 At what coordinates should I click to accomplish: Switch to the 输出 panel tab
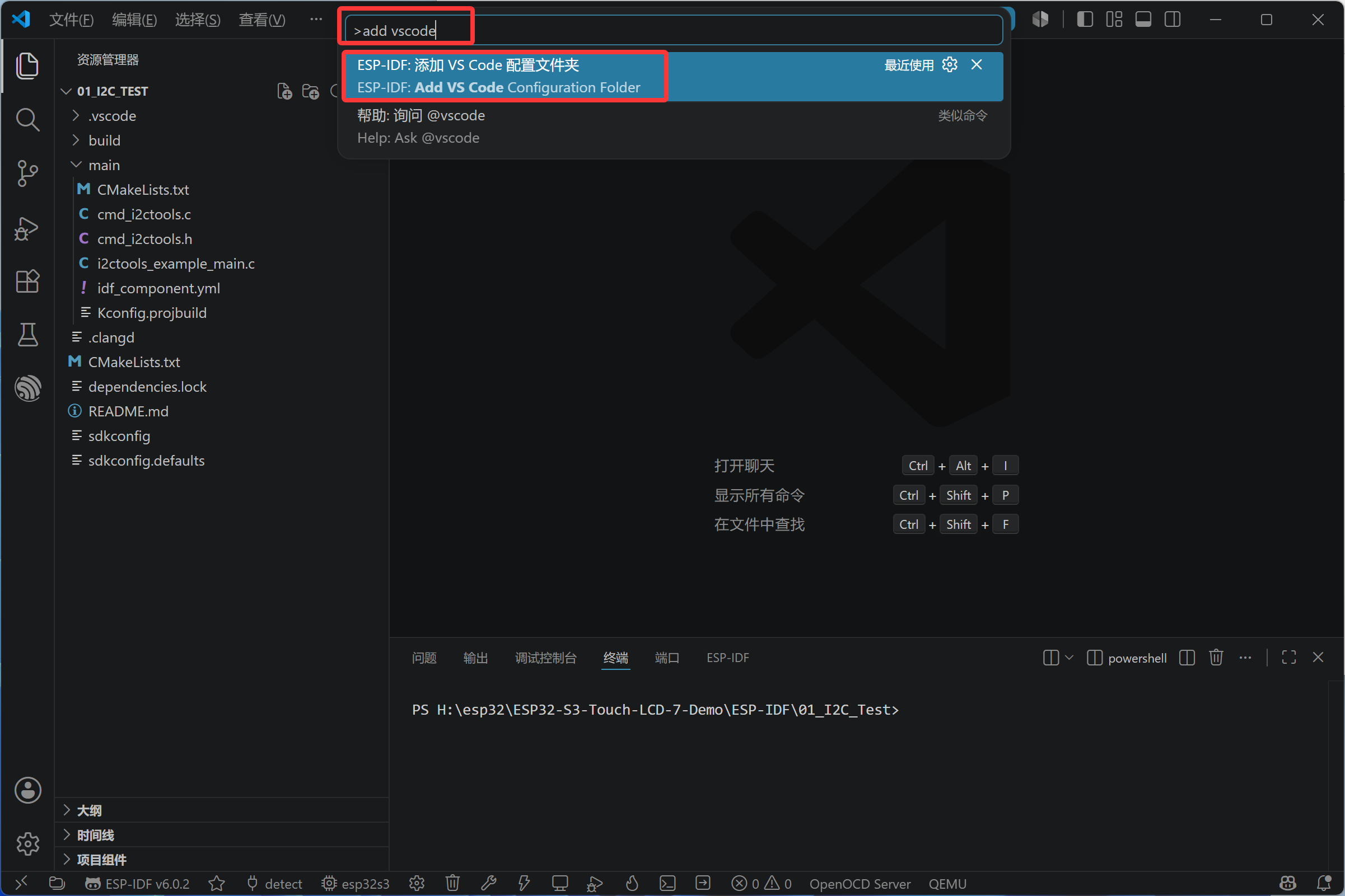point(475,658)
